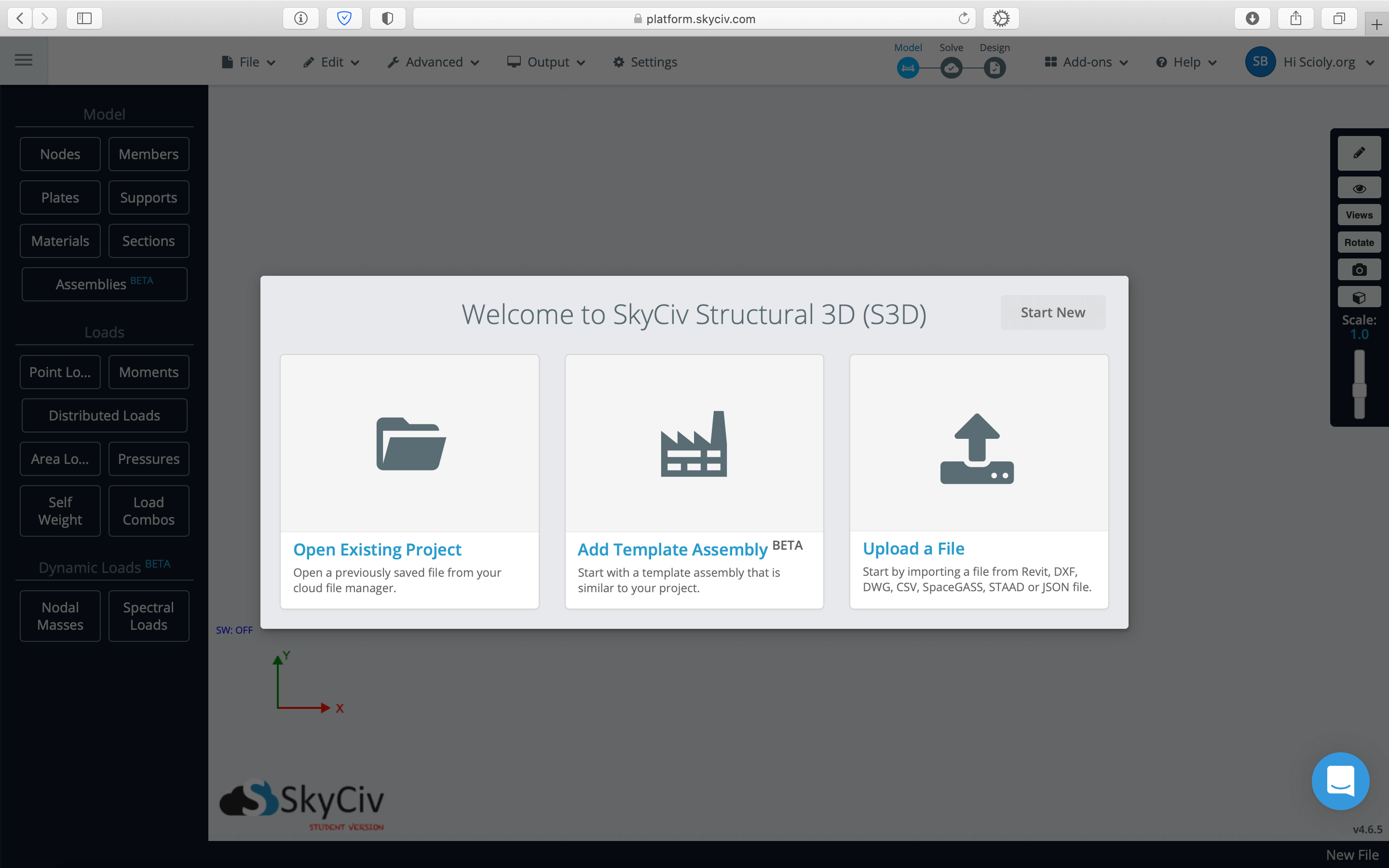Viewport: 1389px width, 868px height.
Task: Click the open folder icon card
Action: click(x=410, y=443)
